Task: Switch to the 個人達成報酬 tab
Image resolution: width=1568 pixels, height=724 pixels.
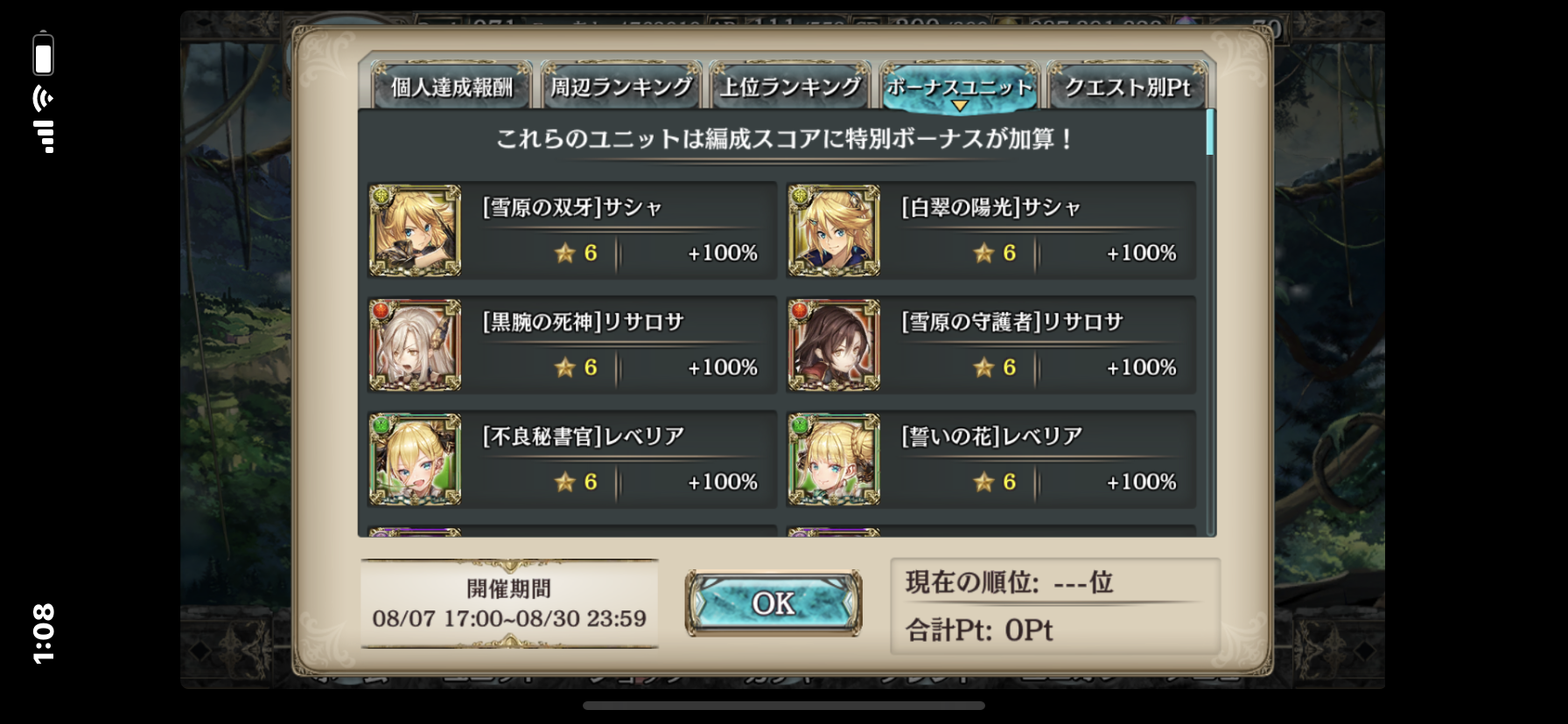Action: tap(451, 87)
